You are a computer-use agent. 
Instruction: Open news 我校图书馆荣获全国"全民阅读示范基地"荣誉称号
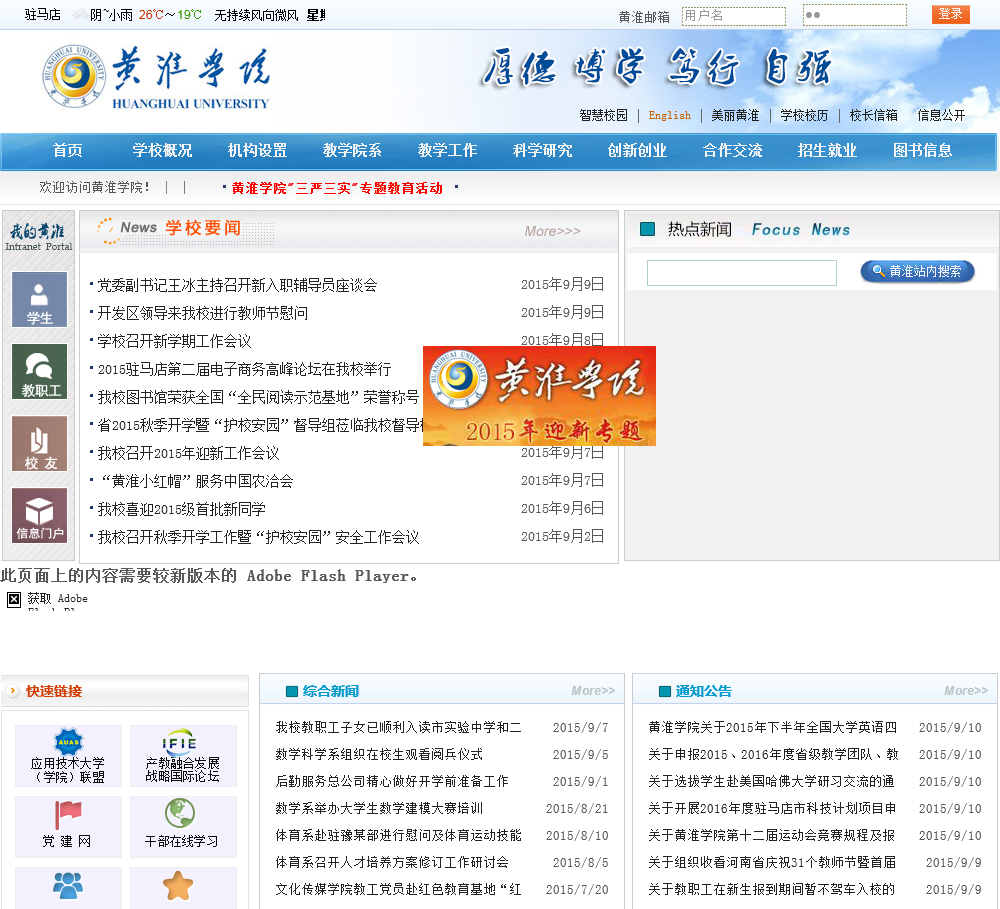click(x=258, y=397)
